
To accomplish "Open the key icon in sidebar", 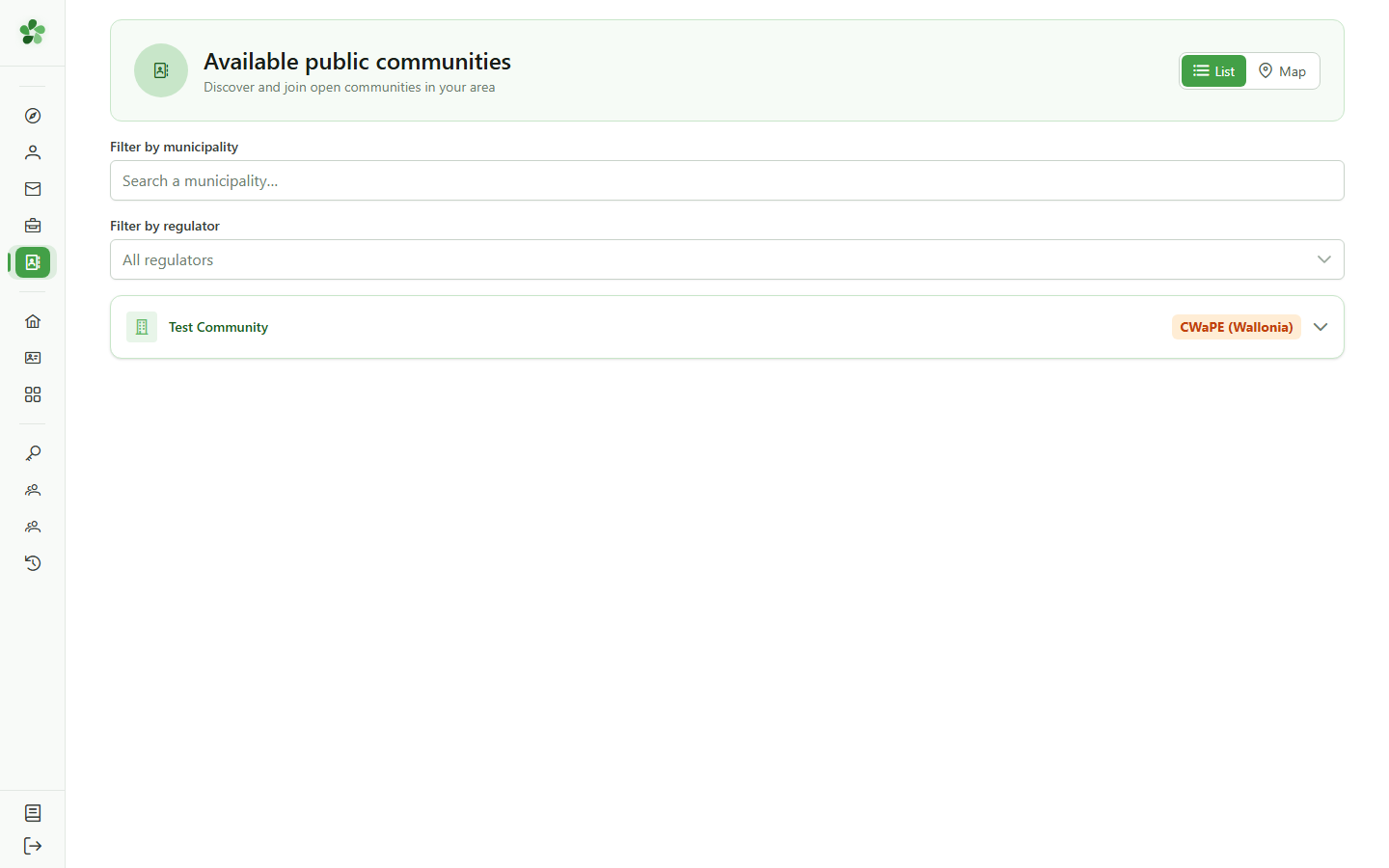I will click(33, 453).
